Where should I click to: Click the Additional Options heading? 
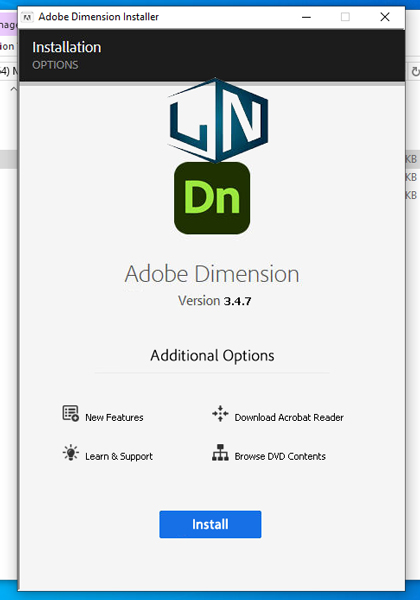(x=212, y=355)
